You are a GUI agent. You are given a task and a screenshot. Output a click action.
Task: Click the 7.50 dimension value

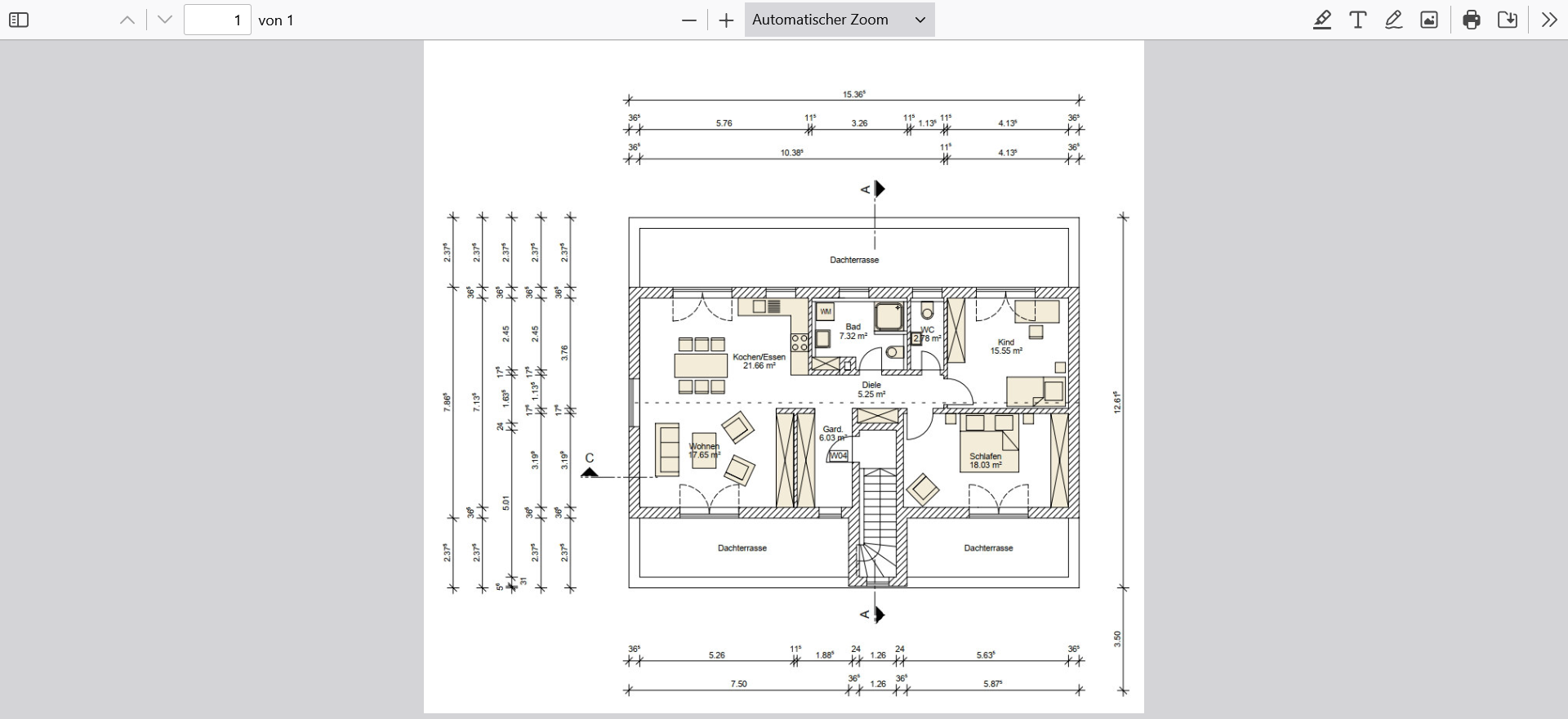click(738, 684)
